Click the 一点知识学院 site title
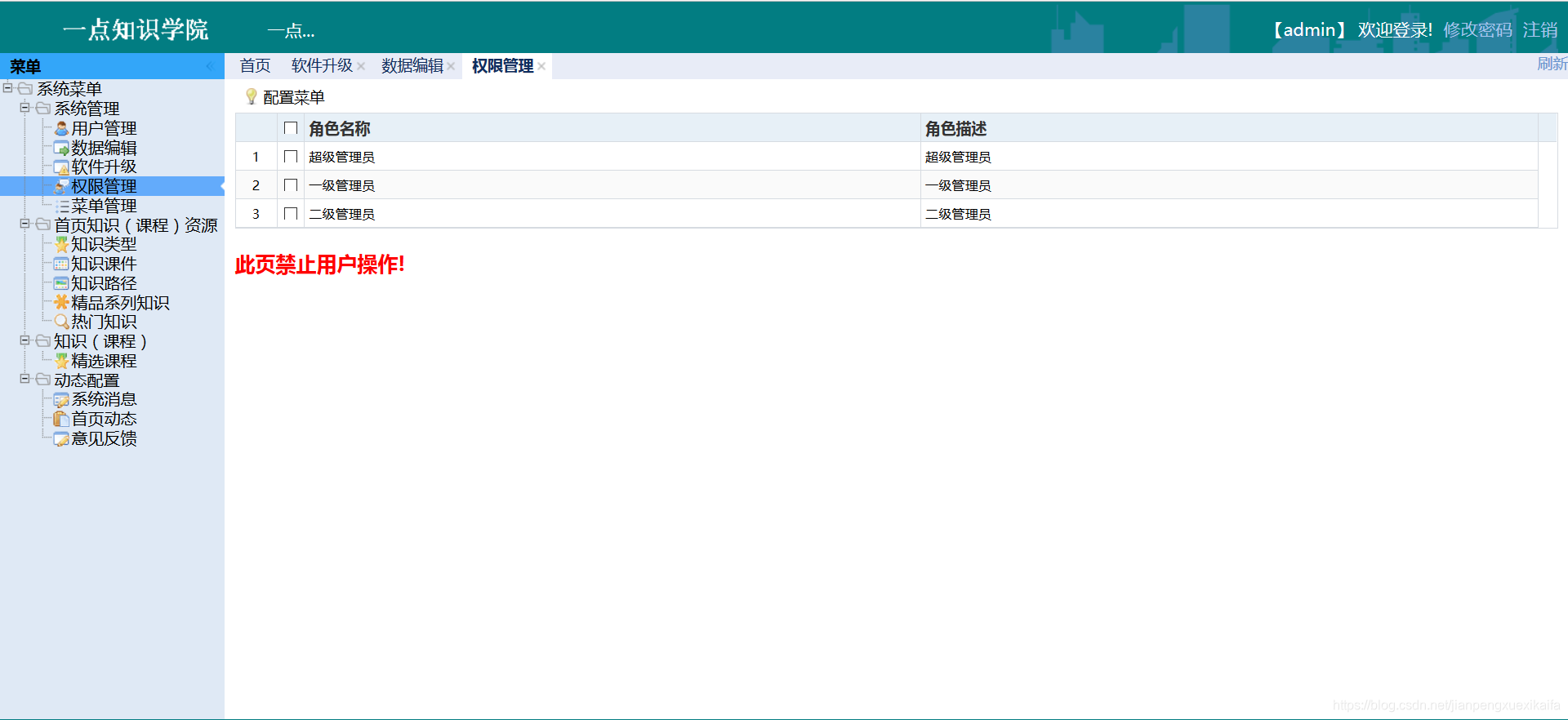 coord(136,30)
